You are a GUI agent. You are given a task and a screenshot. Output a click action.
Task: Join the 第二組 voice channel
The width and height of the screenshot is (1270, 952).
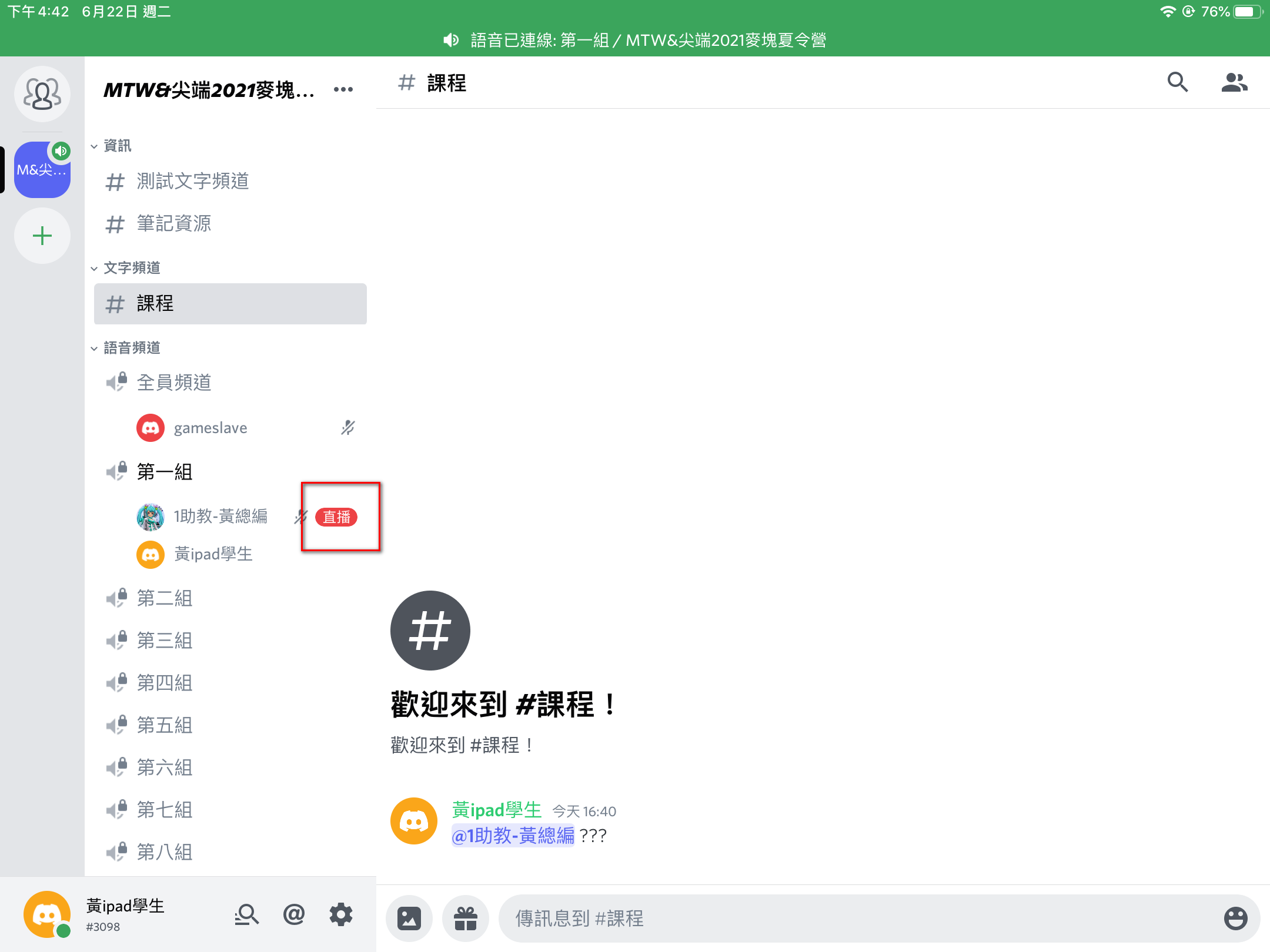(165, 598)
